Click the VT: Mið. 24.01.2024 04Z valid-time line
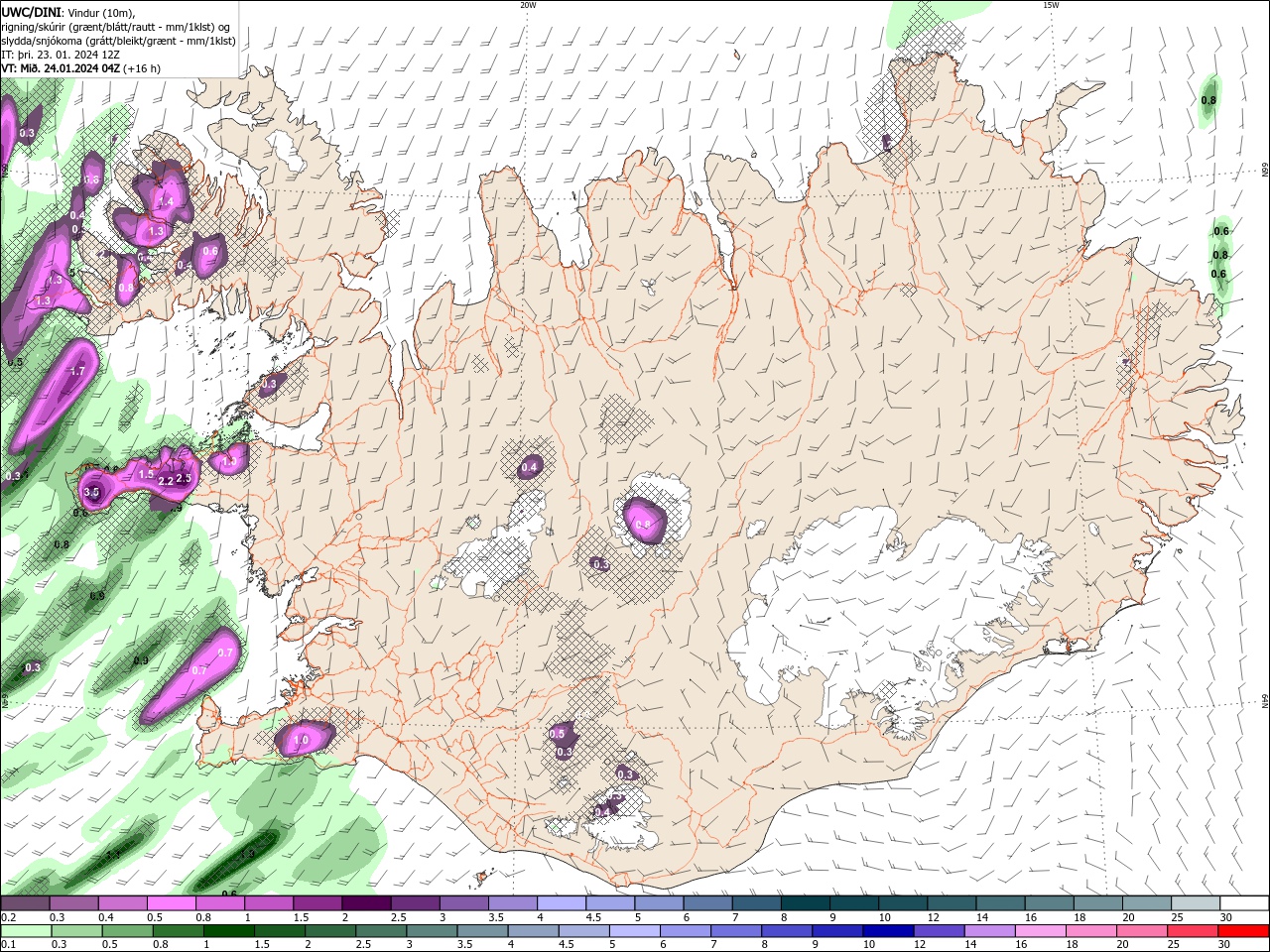1270x952 pixels. (81, 68)
